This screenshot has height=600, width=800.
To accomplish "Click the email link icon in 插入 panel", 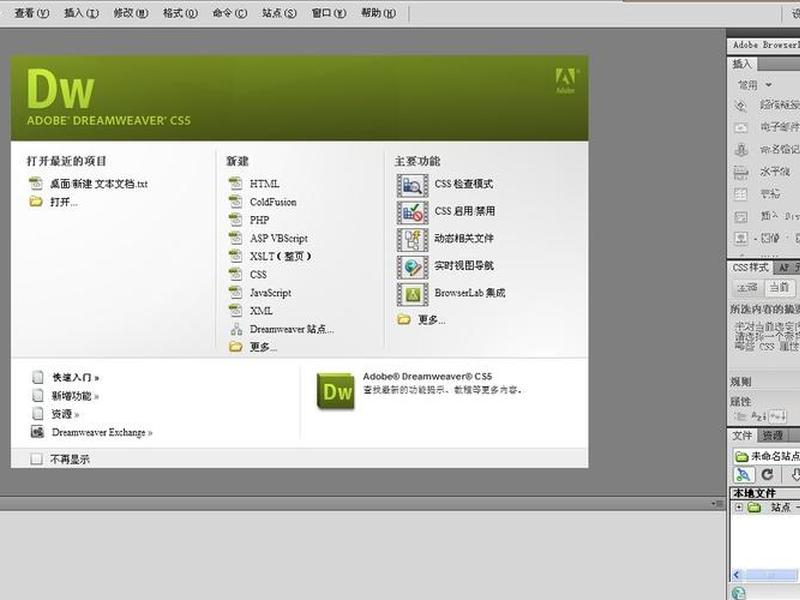I will (x=741, y=127).
